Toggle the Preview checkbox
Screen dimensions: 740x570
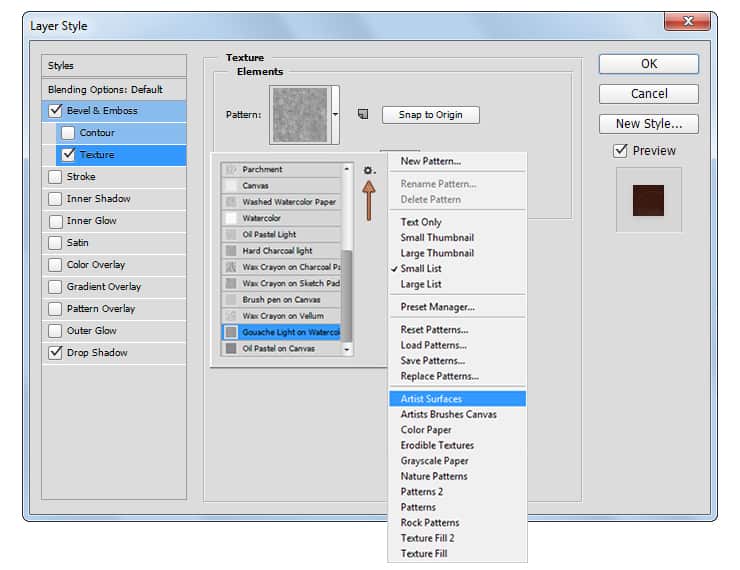(x=620, y=151)
